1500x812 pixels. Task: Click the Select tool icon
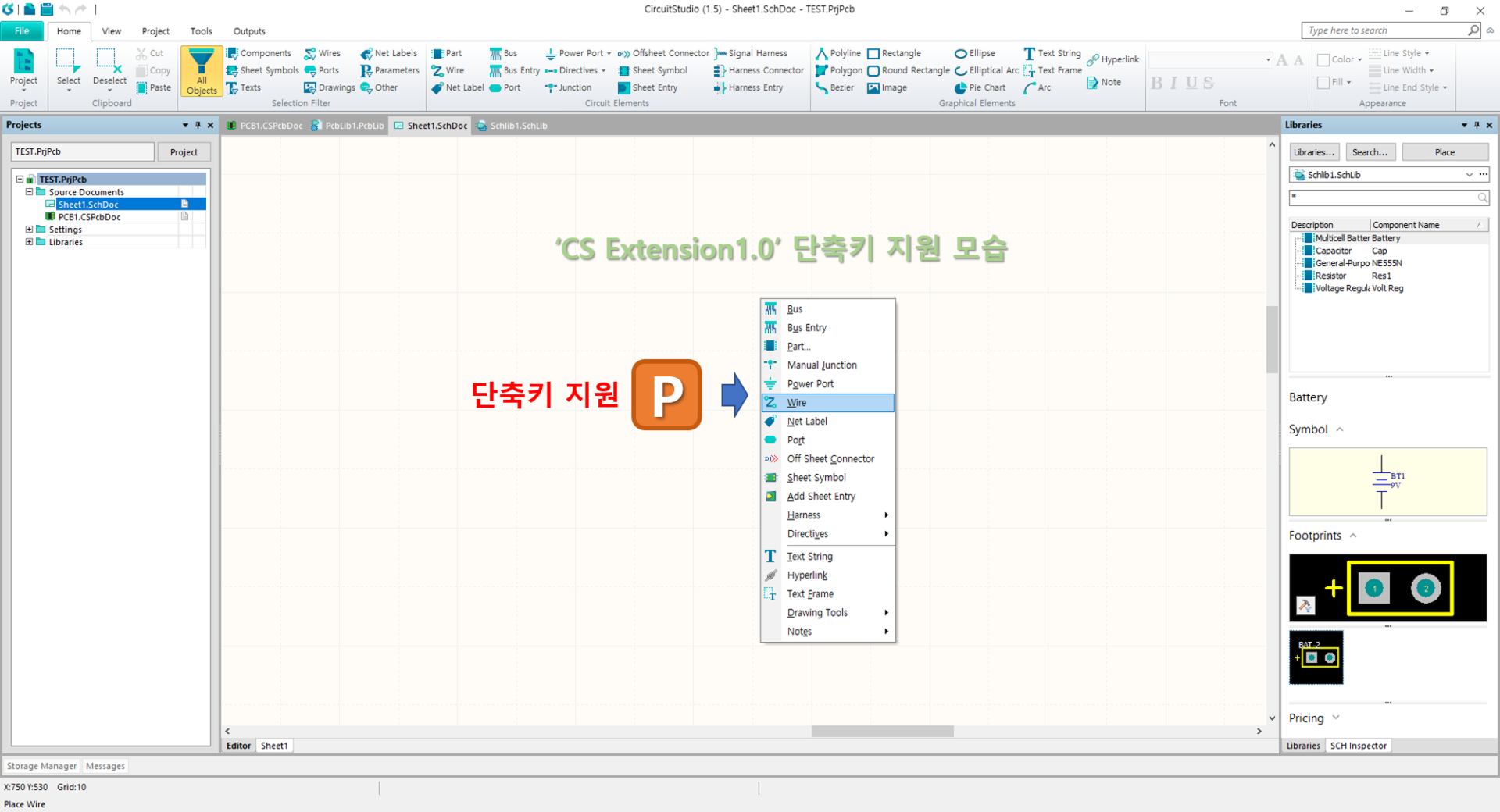pos(68,69)
